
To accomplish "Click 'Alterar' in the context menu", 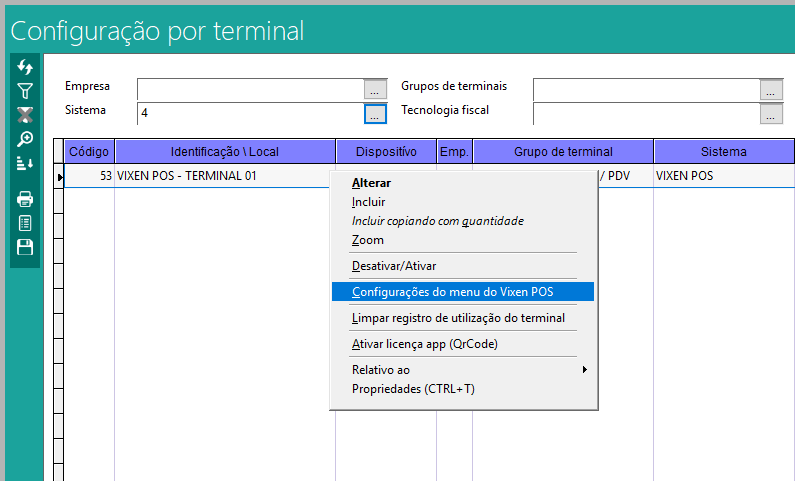I will point(371,183).
